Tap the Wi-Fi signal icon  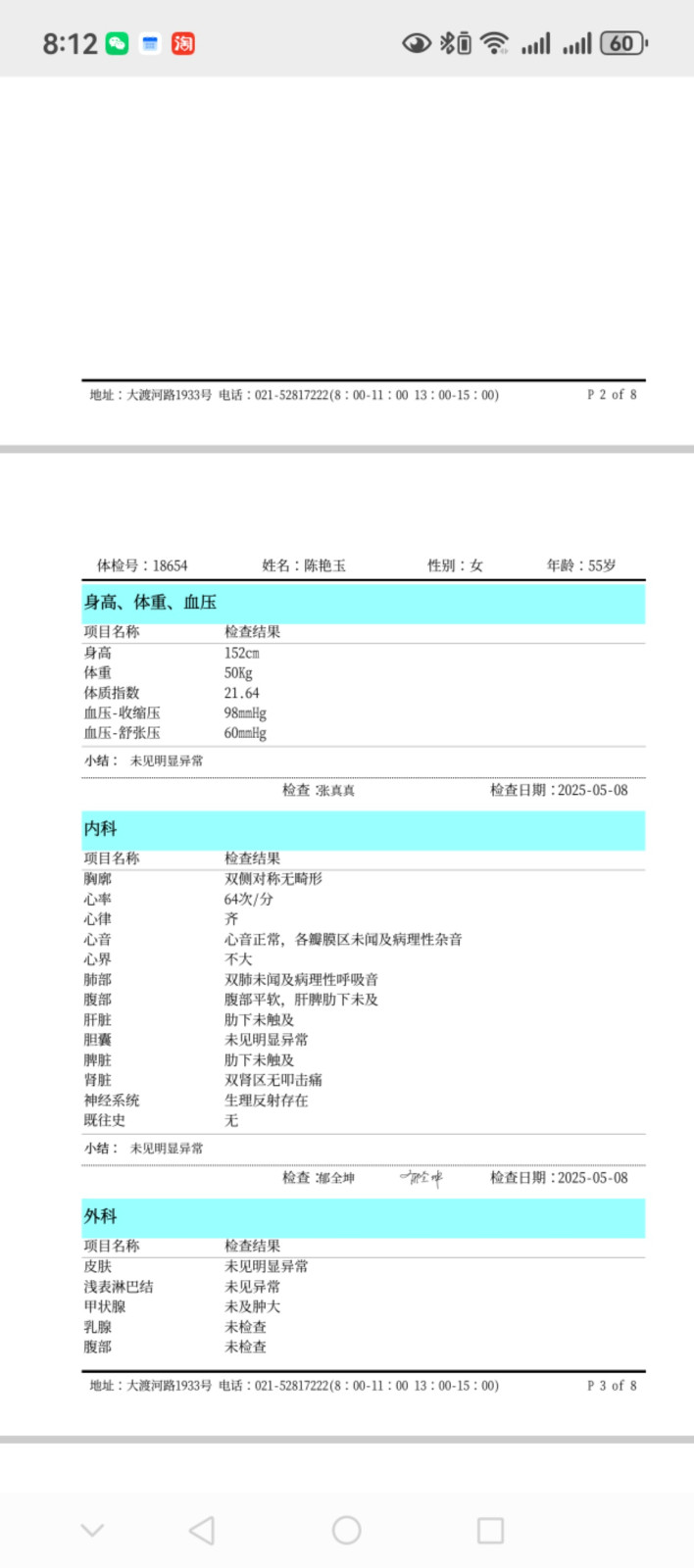495,43
